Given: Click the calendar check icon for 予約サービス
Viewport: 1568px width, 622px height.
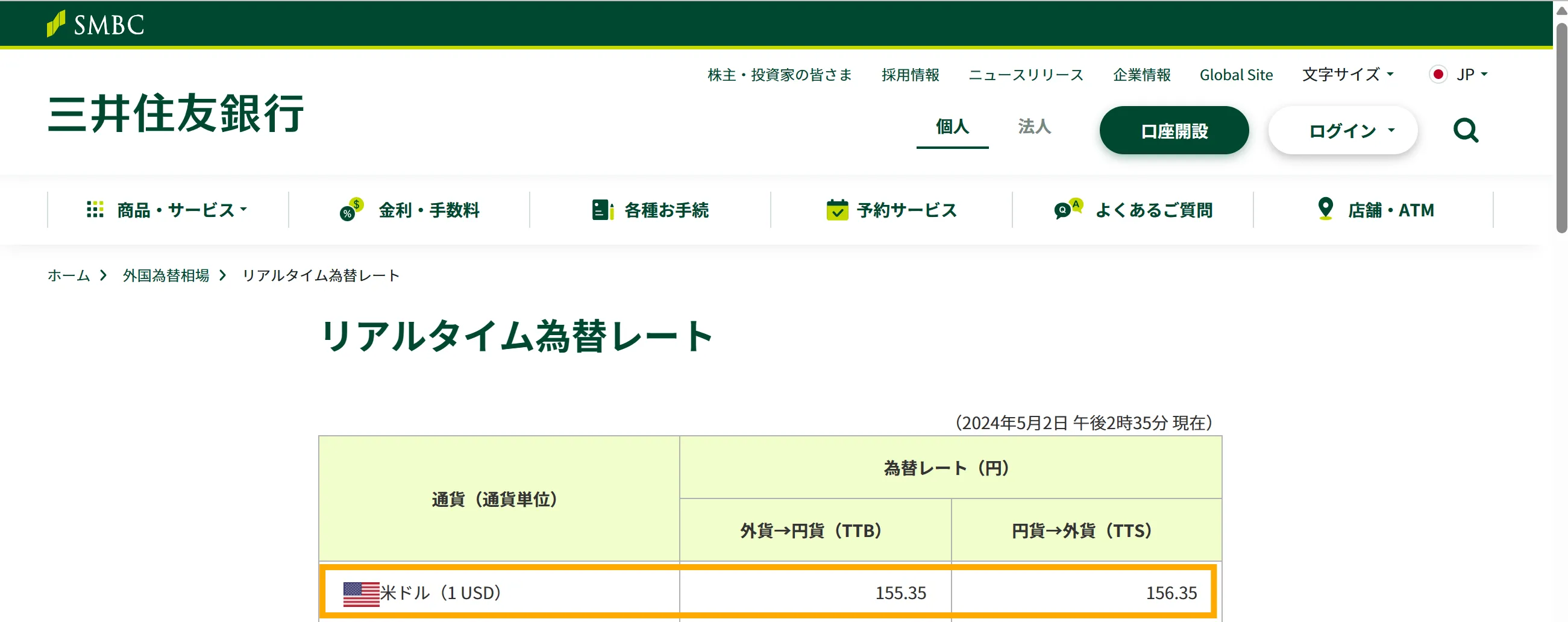Looking at the screenshot, I should [x=837, y=209].
